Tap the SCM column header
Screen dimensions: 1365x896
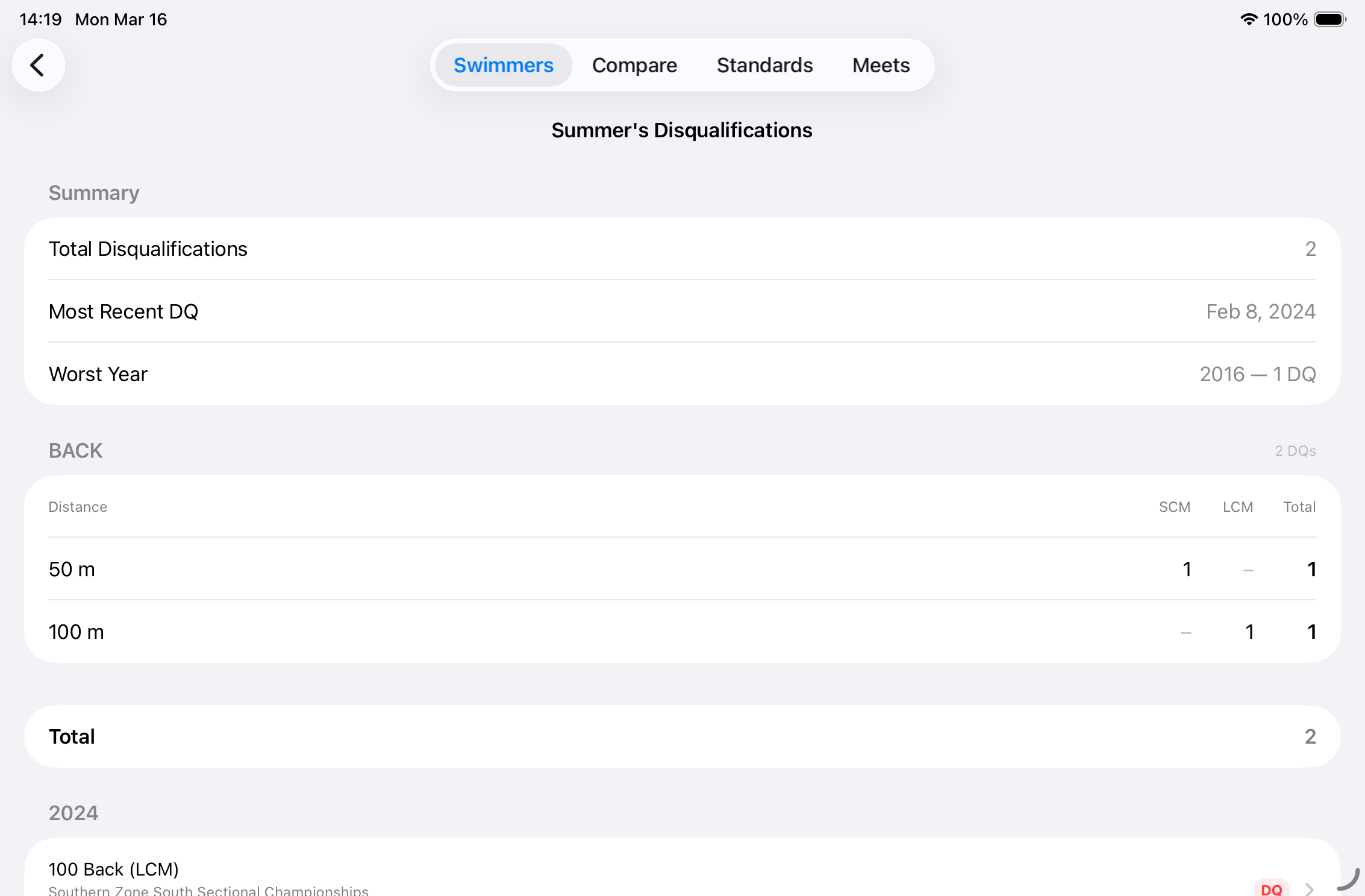point(1174,507)
